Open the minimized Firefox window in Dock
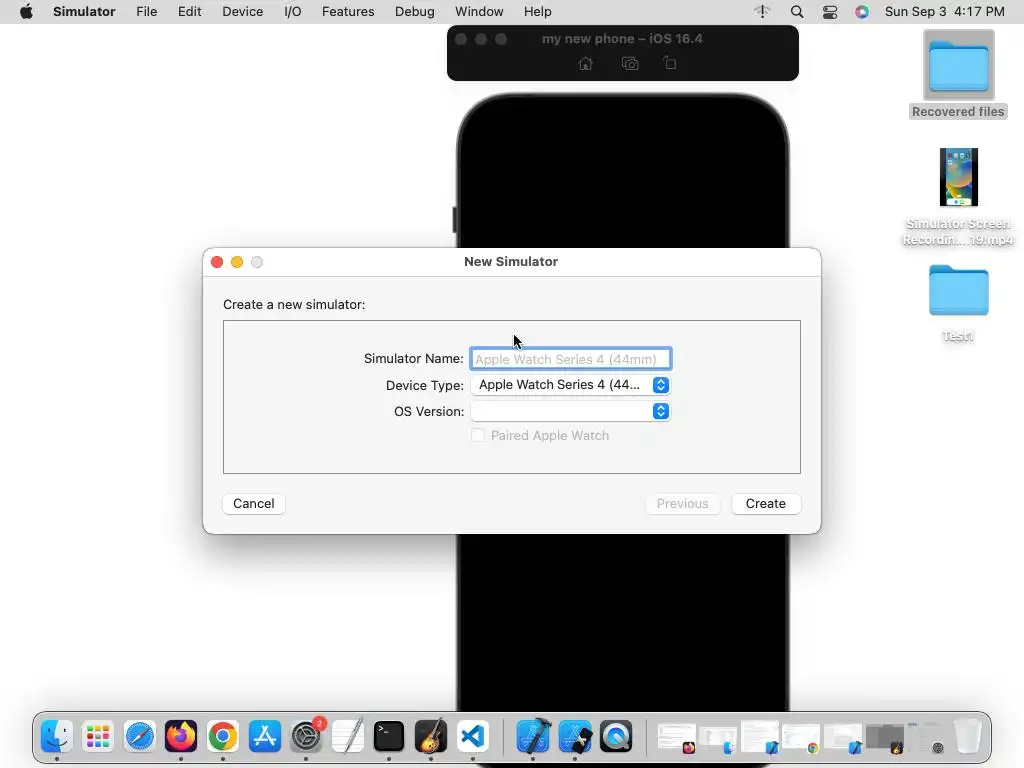The height and width of the screenshot is (768, 1024). click(677, 737)
